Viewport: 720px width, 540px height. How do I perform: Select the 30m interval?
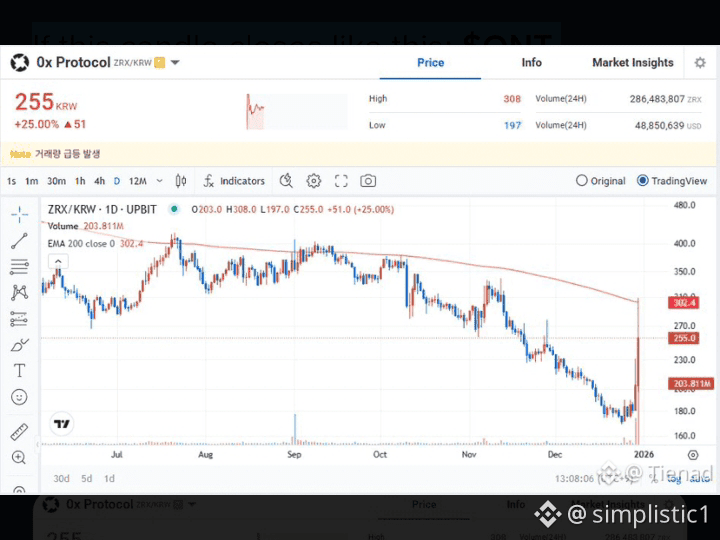pos(56,181)
